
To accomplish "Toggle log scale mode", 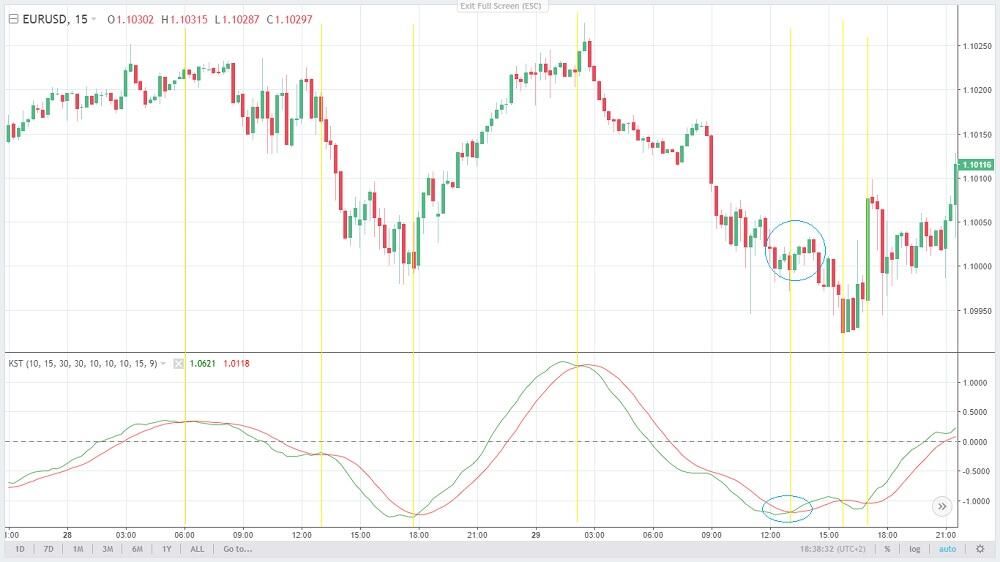I will [x=914, y=548].
